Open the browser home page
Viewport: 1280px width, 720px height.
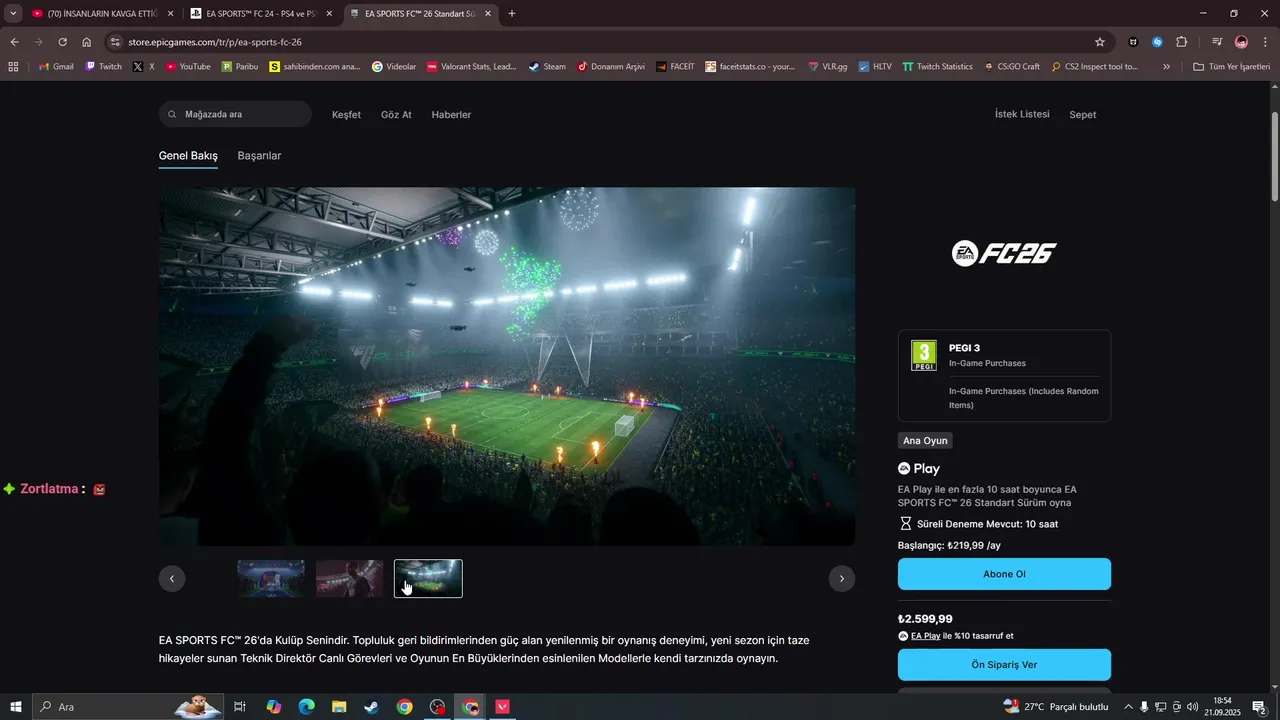coord(87,42)
